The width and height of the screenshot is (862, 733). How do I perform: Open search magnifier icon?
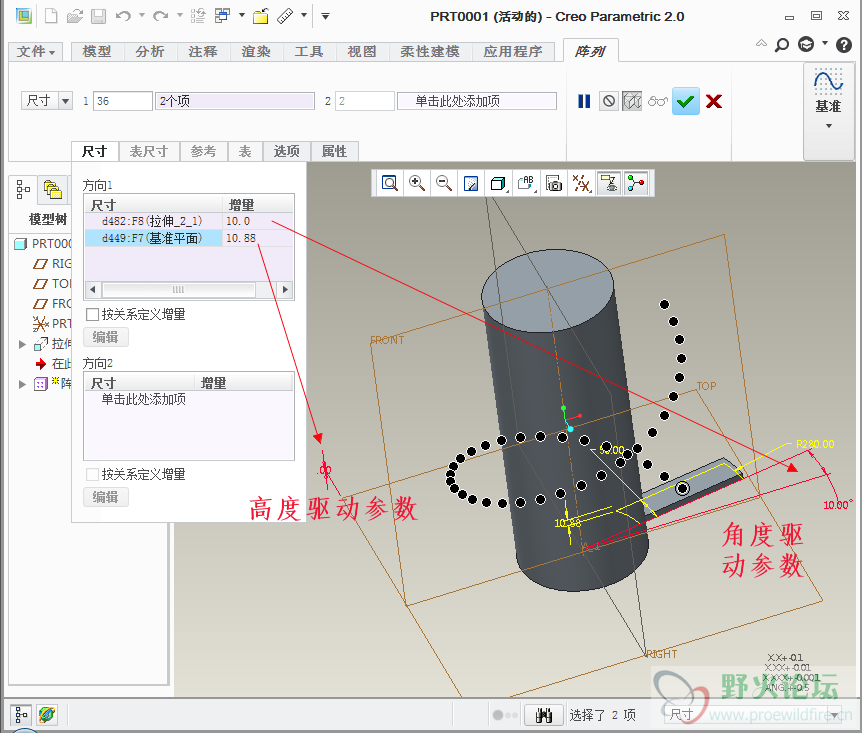click(781, 45)
